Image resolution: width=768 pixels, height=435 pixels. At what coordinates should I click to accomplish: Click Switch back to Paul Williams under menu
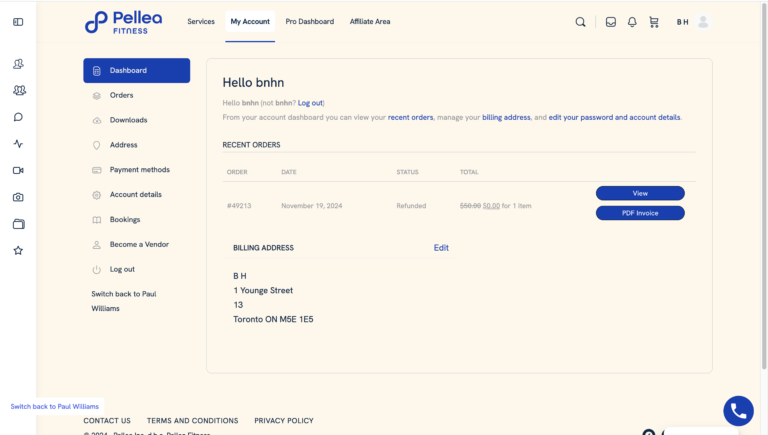point(124,301)
